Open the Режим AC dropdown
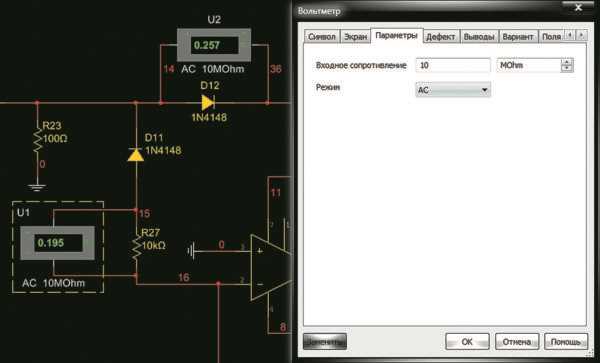This screenshot has height=363, width=600. tap(453, 90)
